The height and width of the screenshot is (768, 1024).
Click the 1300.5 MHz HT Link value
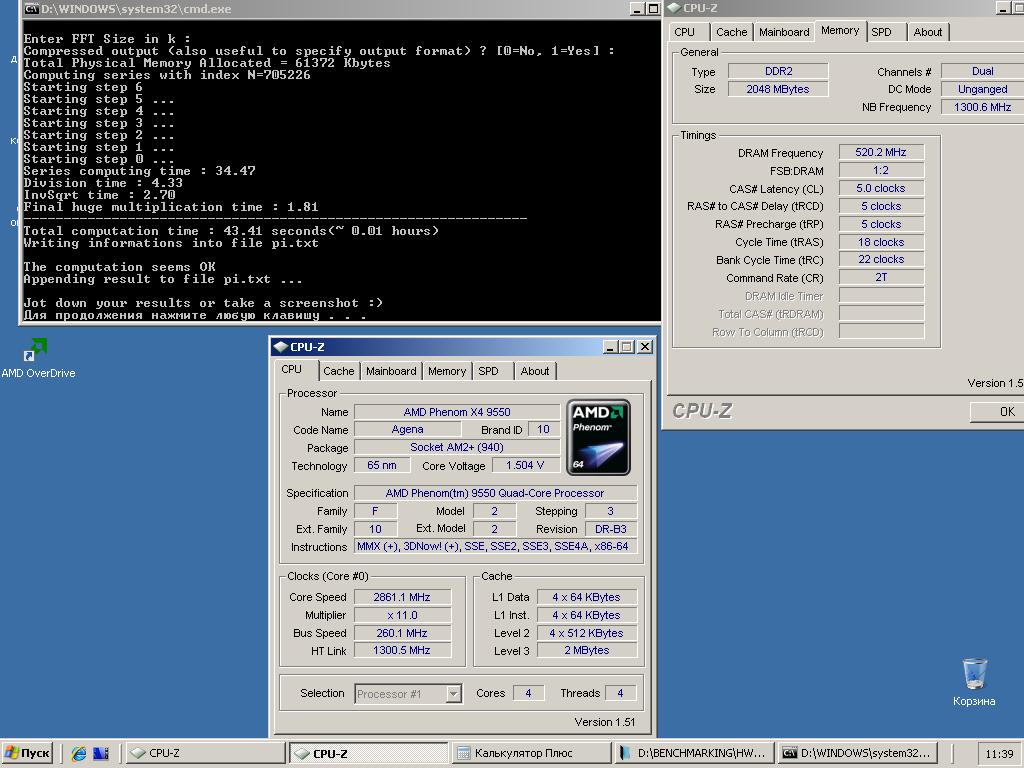click(402, 650)
